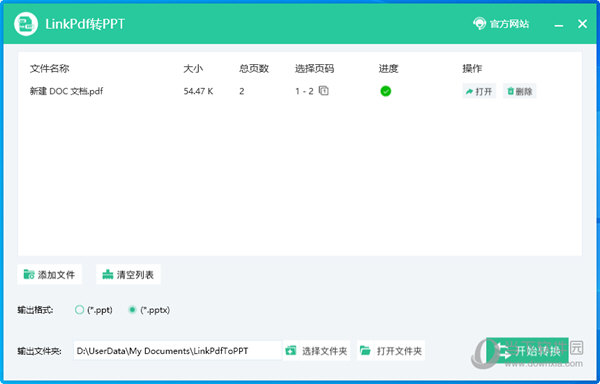Click the 输出文件夹 label

pos(39,351)
